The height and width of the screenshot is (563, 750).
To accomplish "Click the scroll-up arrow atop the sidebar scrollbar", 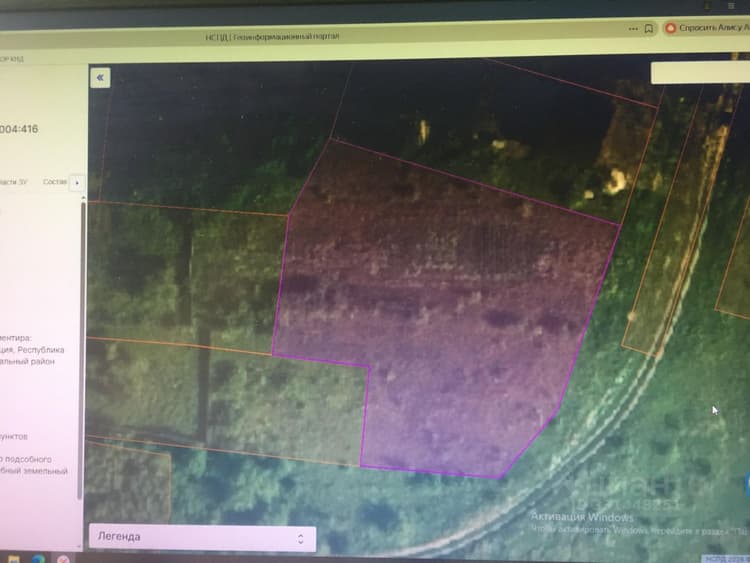I will (x=83, y=197).
